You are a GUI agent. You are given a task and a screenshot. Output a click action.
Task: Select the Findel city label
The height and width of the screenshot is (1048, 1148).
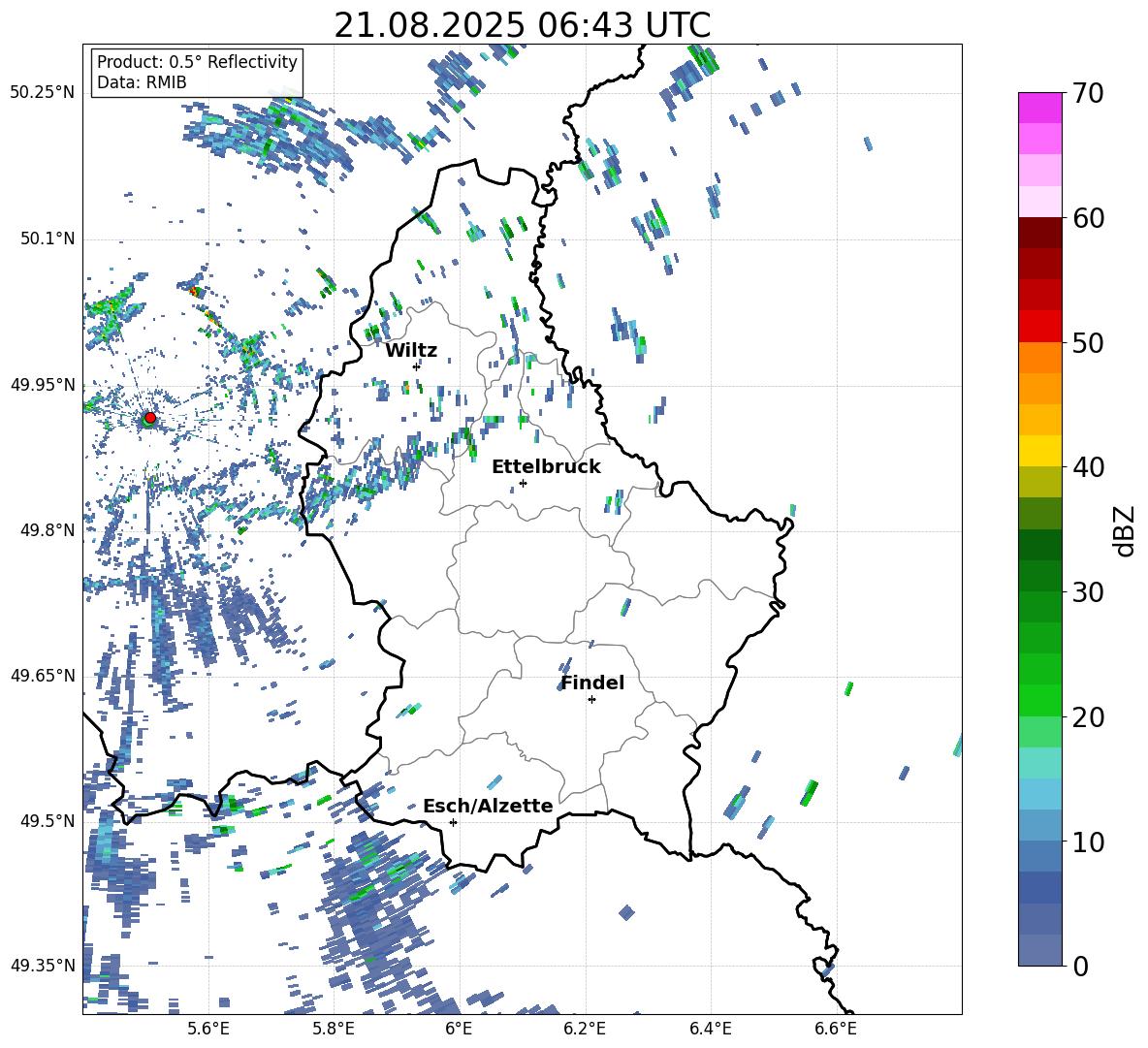pyautogui.click(x=592, y=683)
